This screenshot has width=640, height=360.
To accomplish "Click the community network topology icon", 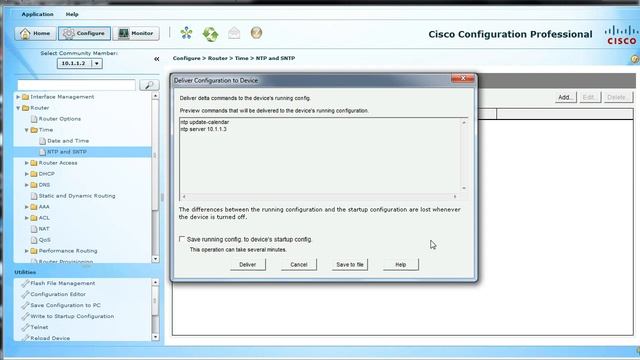I will click(x=187, y=33).
